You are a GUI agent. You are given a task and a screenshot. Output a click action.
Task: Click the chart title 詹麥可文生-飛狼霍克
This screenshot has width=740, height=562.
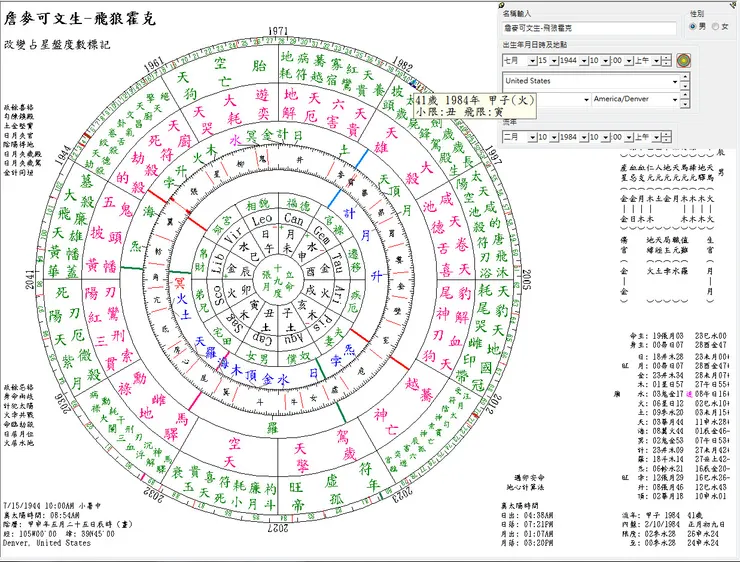(x=80, y=18)
